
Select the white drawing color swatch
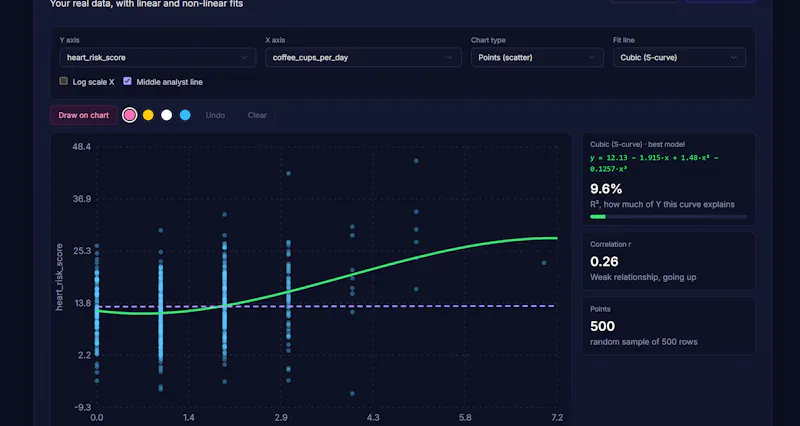point(166,115)
